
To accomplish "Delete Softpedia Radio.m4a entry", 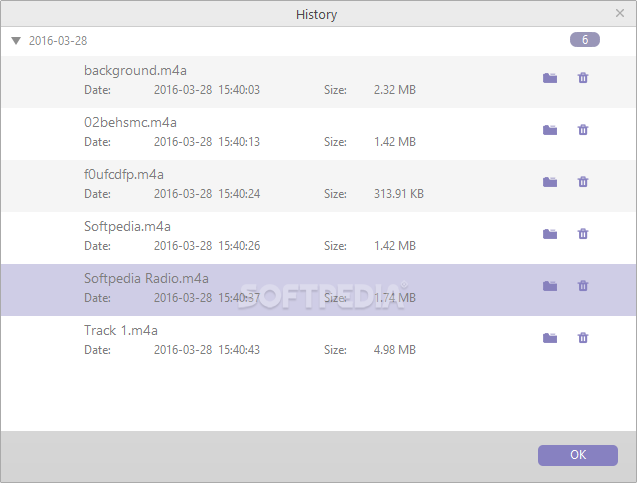I will coord(583,286).
